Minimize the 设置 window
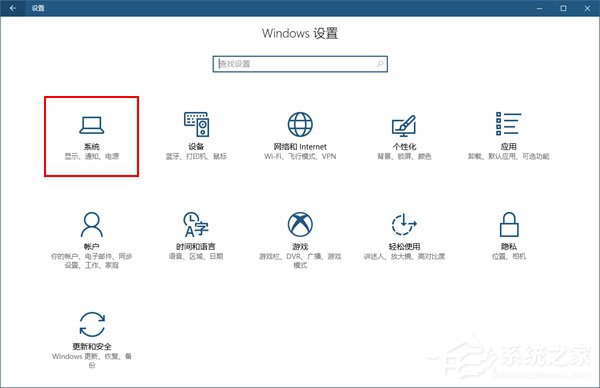Viewport: 600px width, 388px height. (540, 8)
